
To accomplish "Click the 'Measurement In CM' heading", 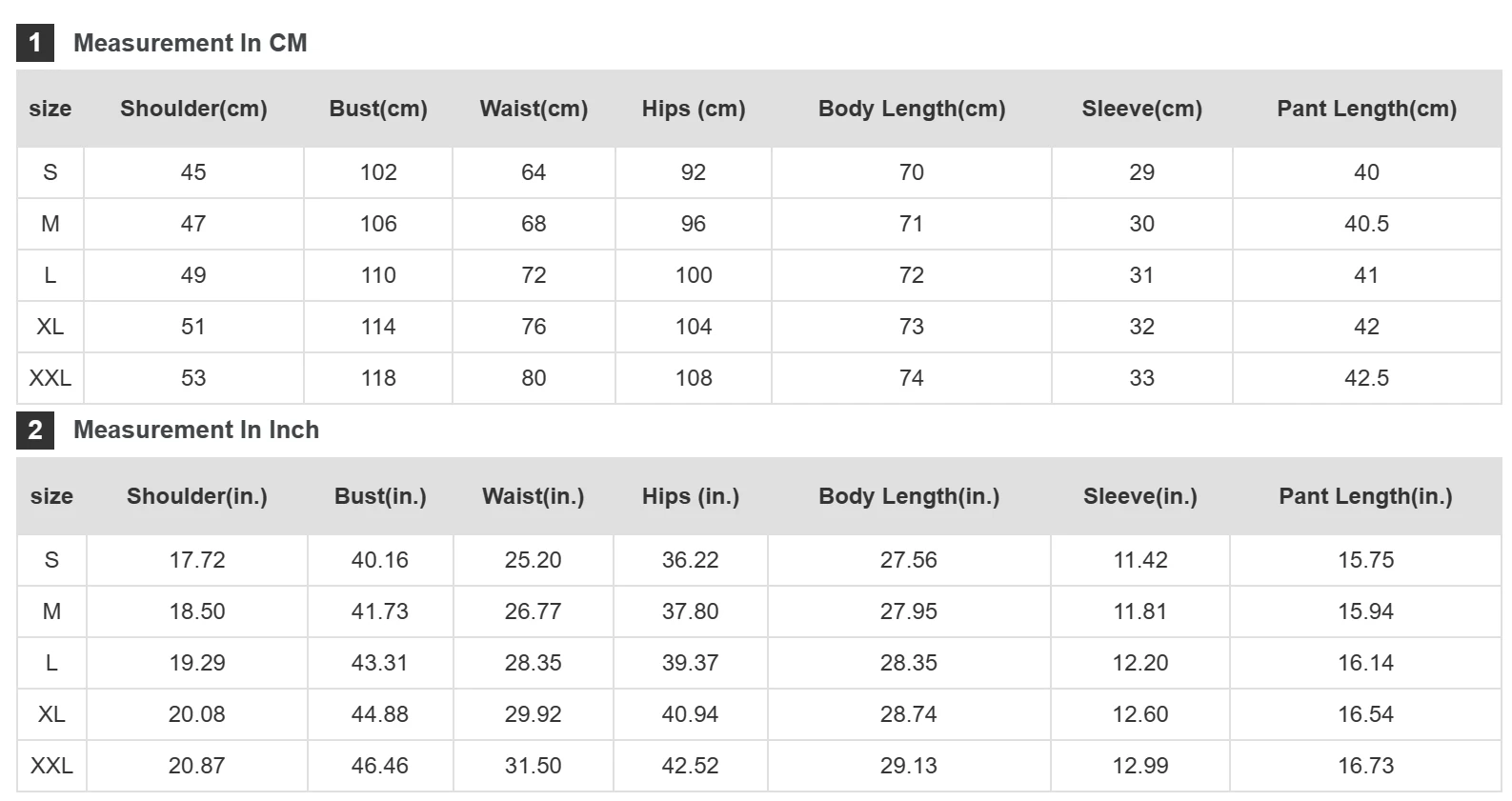I will pyautogui.click(x=190, y=43).
